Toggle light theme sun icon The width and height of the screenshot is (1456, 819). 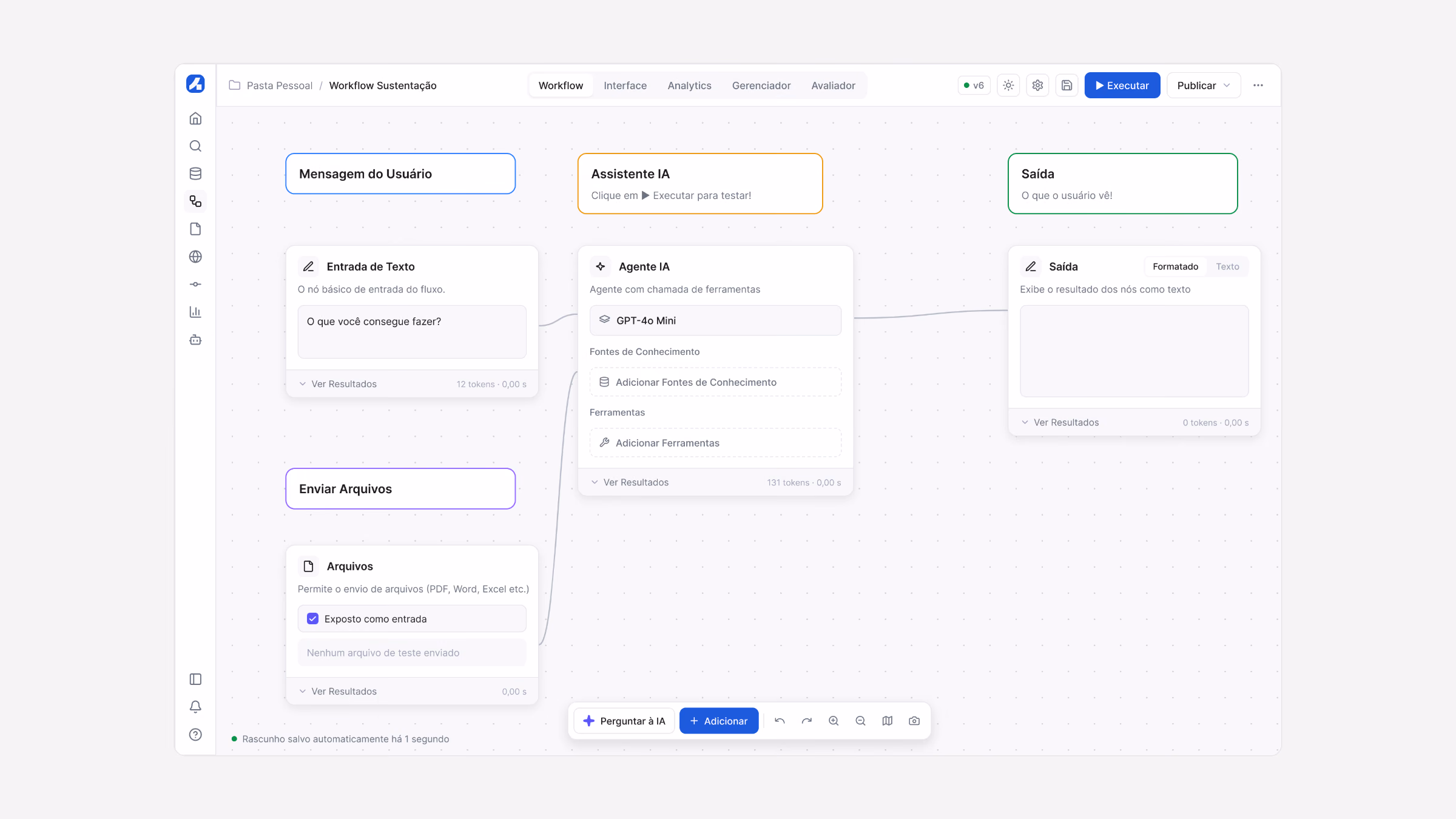pyautogui.click(x=1008, y=86)
